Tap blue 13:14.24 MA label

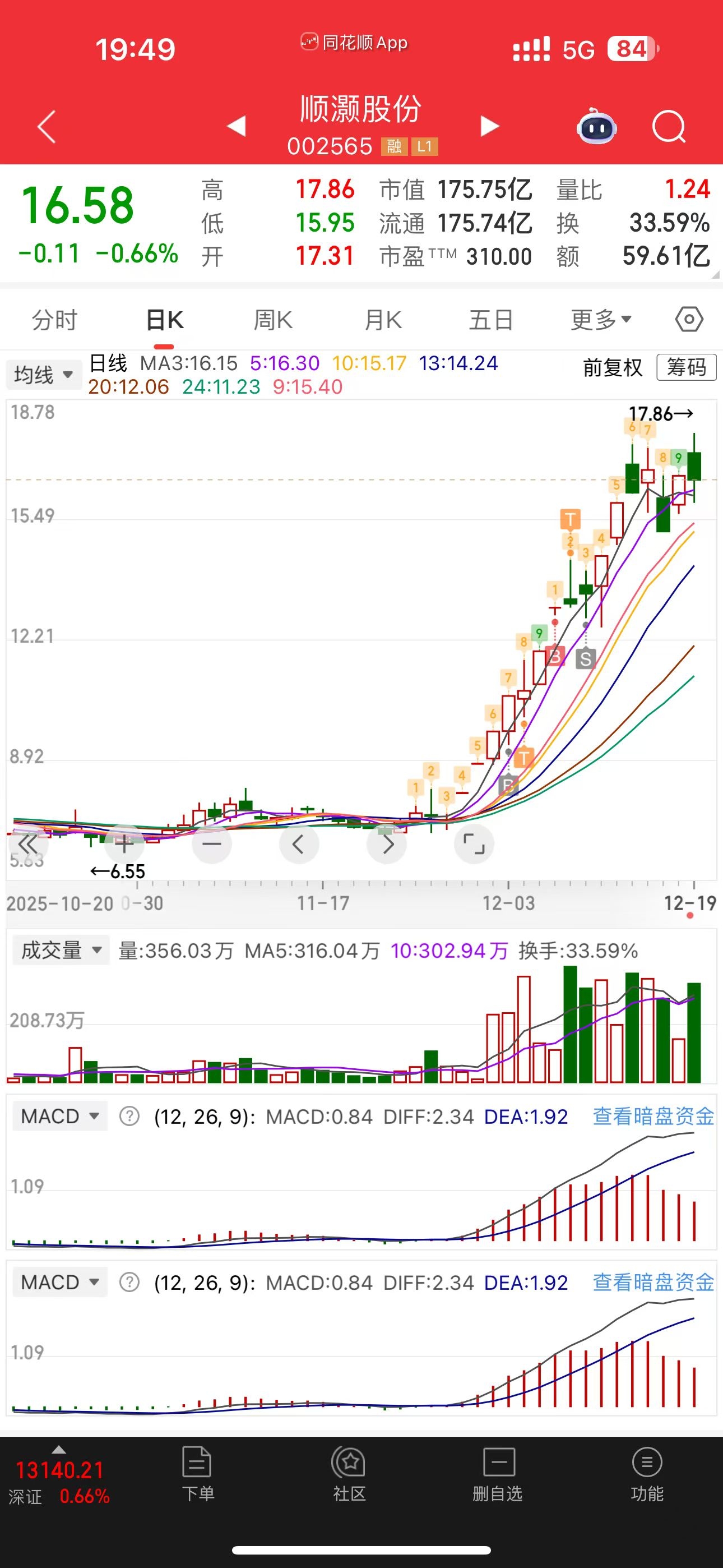pos(458,363)
